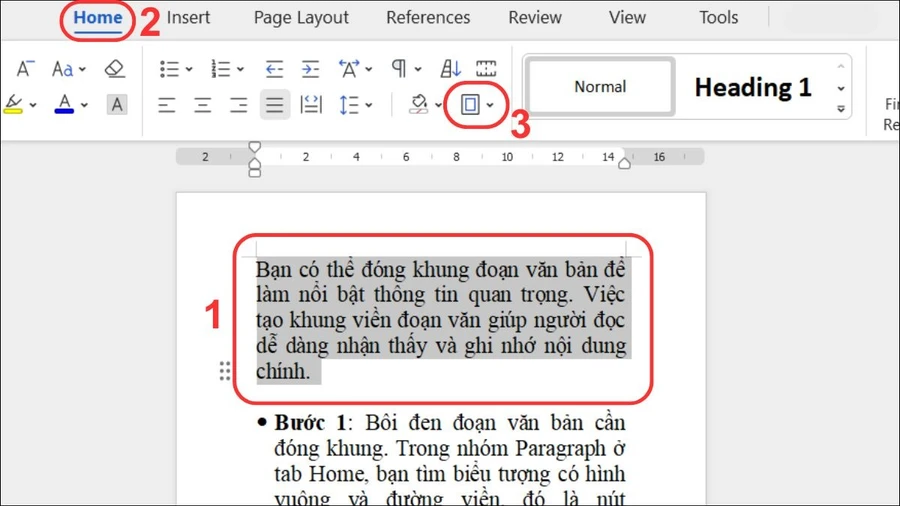900x506 pixels.
Task: Click the Borders square icon
Action: (470, 105)
